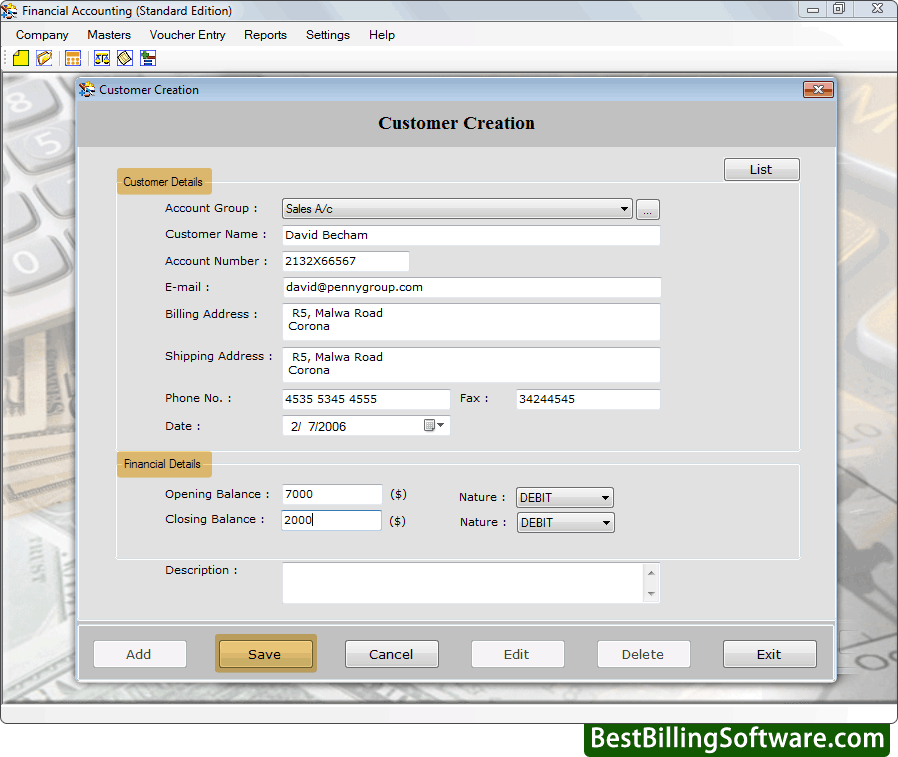Expand the Opening Balance Nature dropdown

[x=605, y=498]
